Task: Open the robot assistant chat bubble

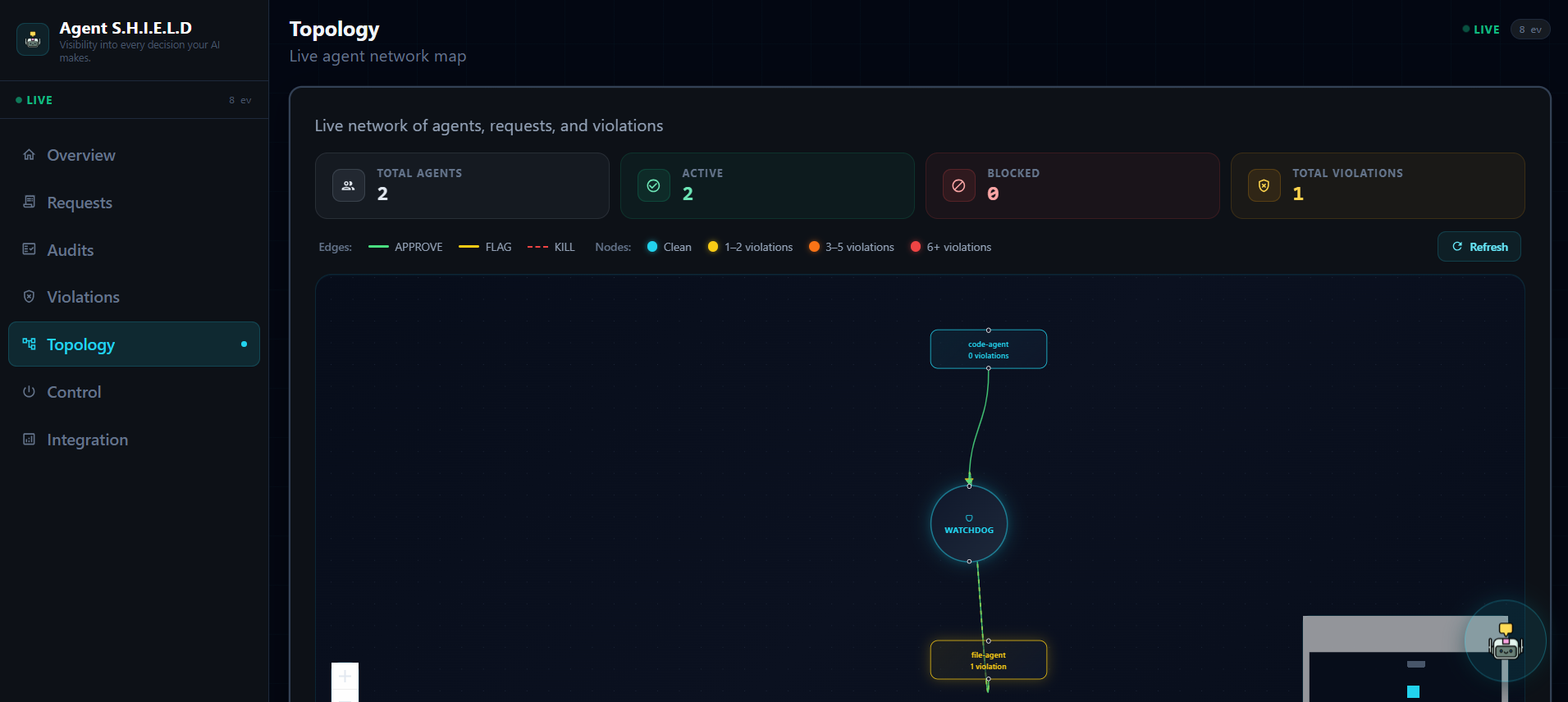Action: [1505, 641]
